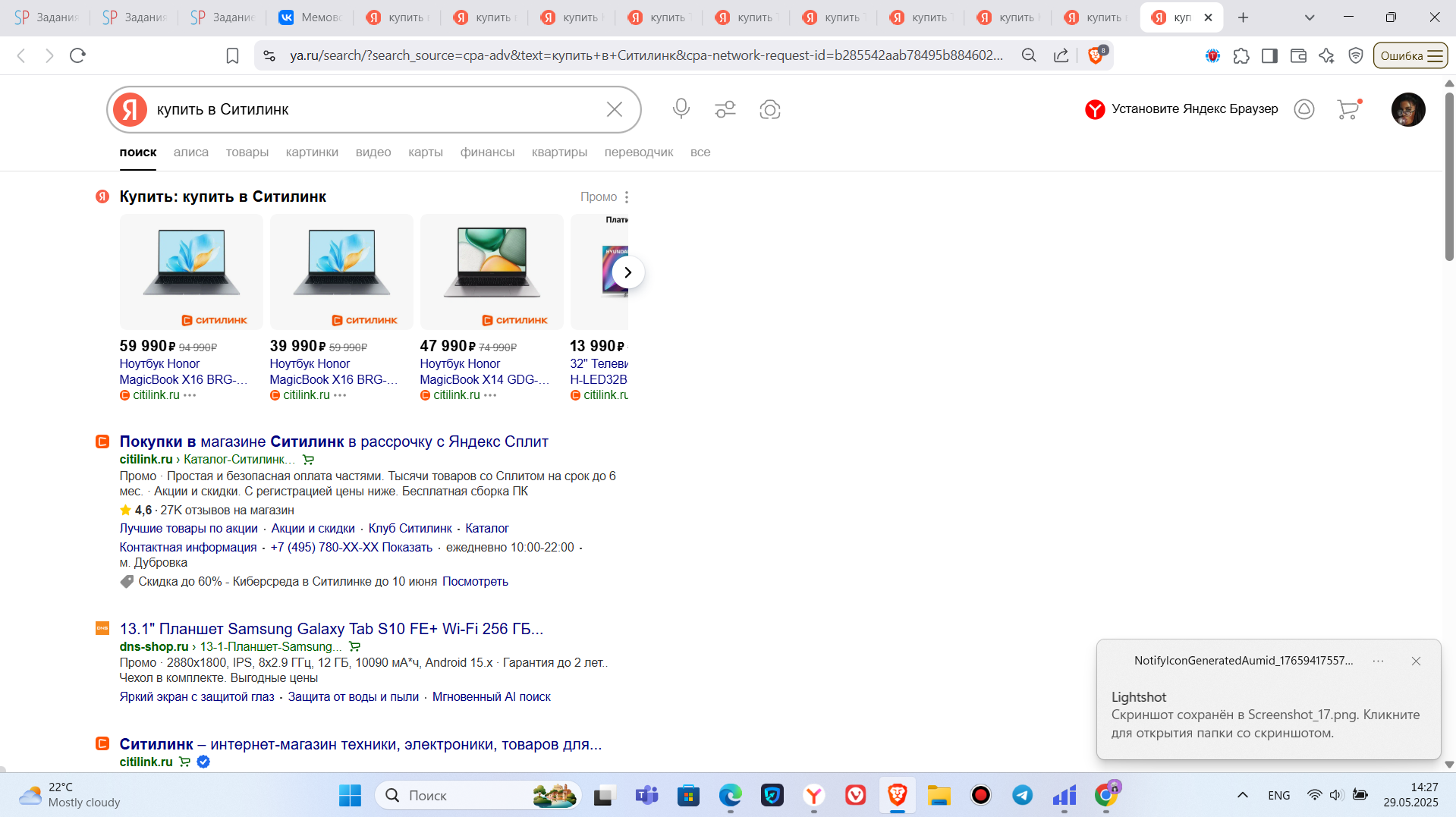Click the zoom magnifier icon in address bar
The image size is (1456, 817).
tap(1029, 55)
